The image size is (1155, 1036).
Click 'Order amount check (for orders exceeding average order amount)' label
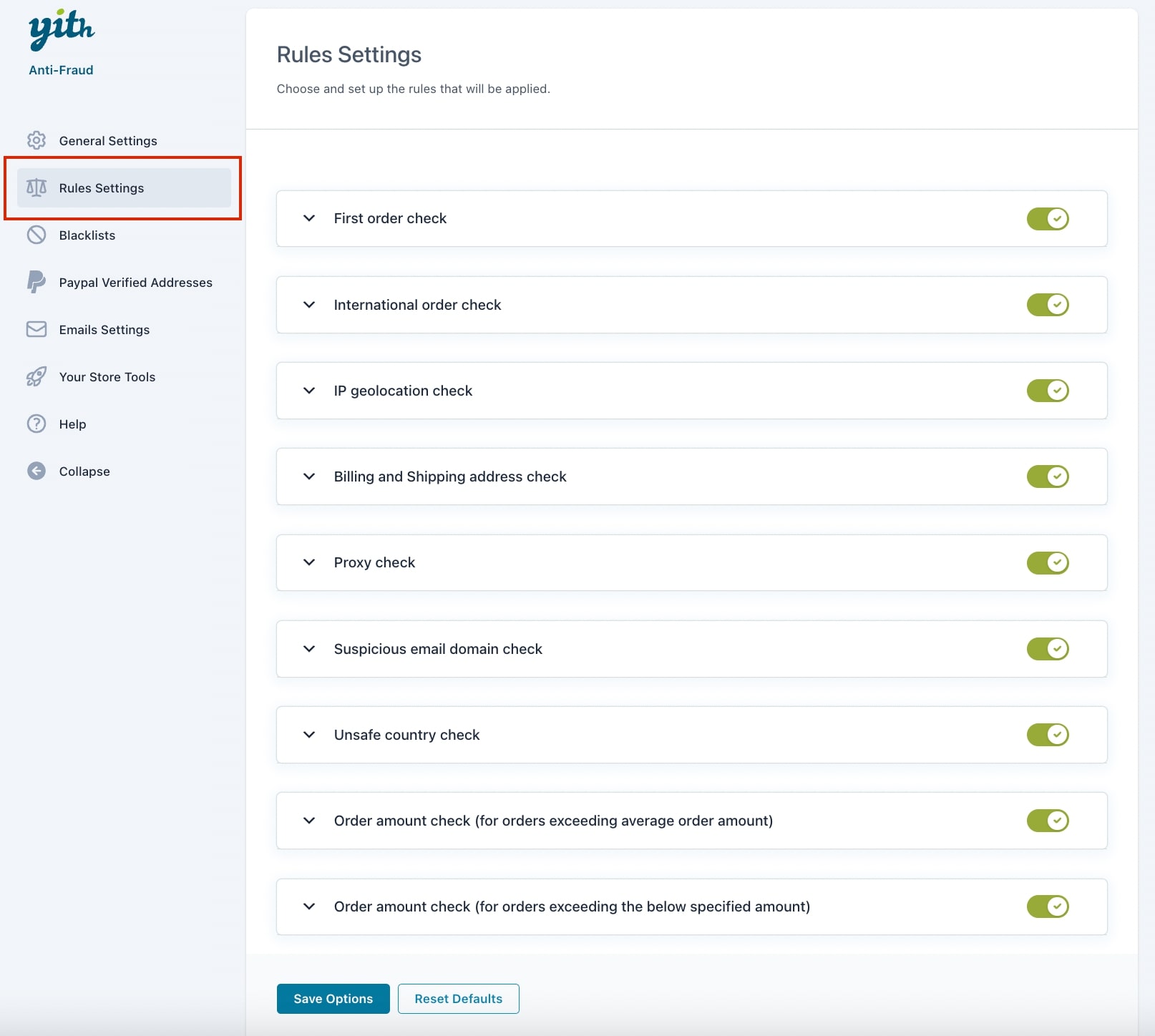point(553,821)
